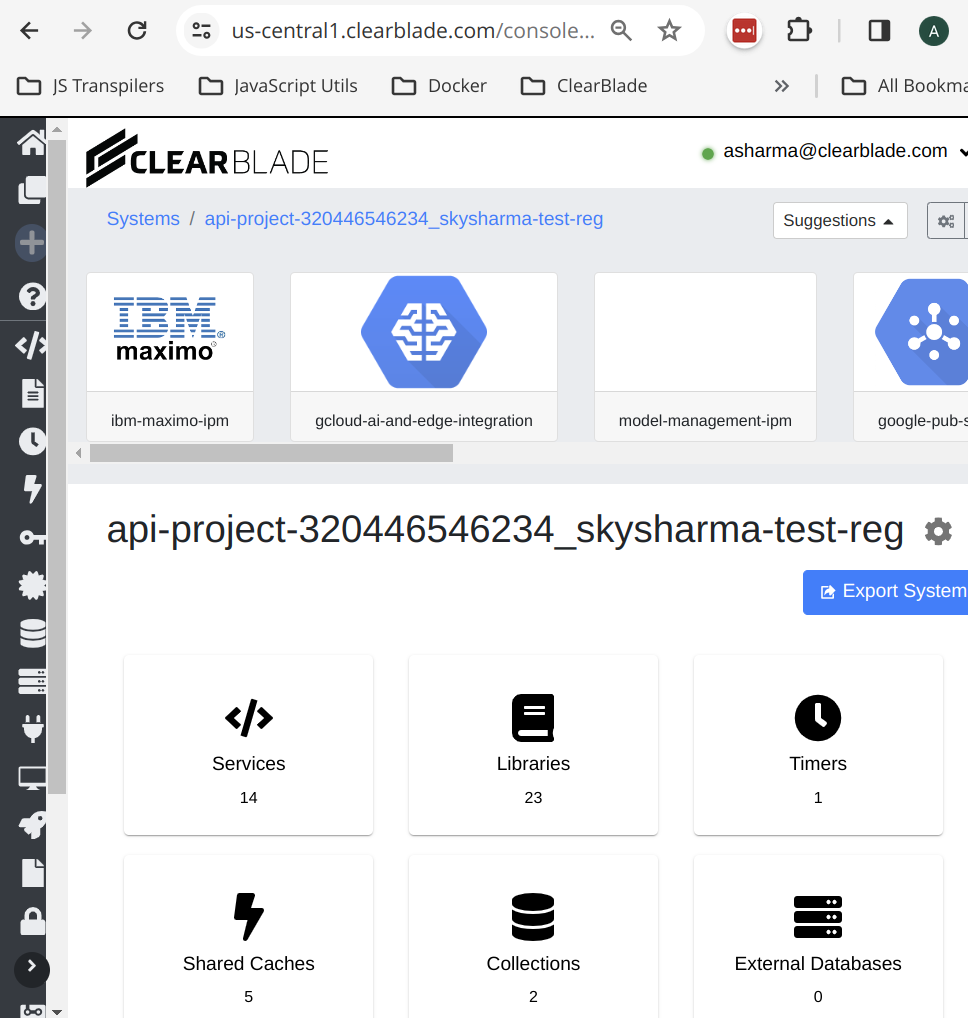Expand the sidebar with the chevron button
Image resolution: width=968 pixels, height=1018 pixels.
(x=31, y=967)
